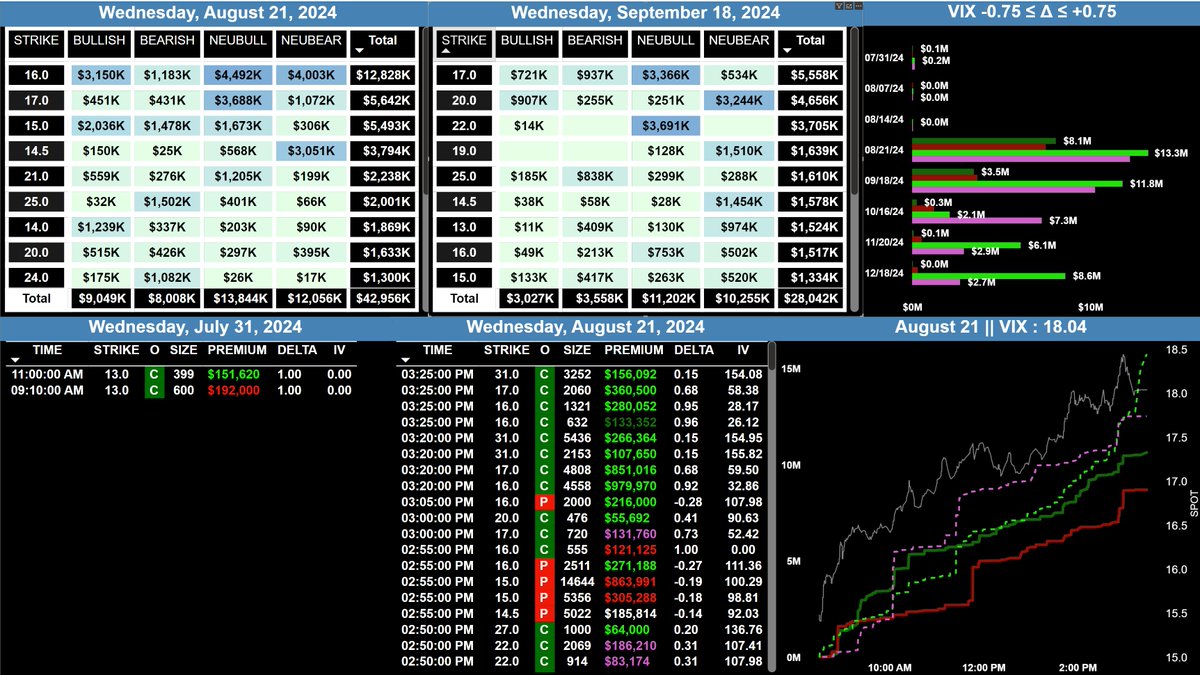Click the C call indicator in the 3252 size row
1200x675 pixels.
tap(544, 374)
